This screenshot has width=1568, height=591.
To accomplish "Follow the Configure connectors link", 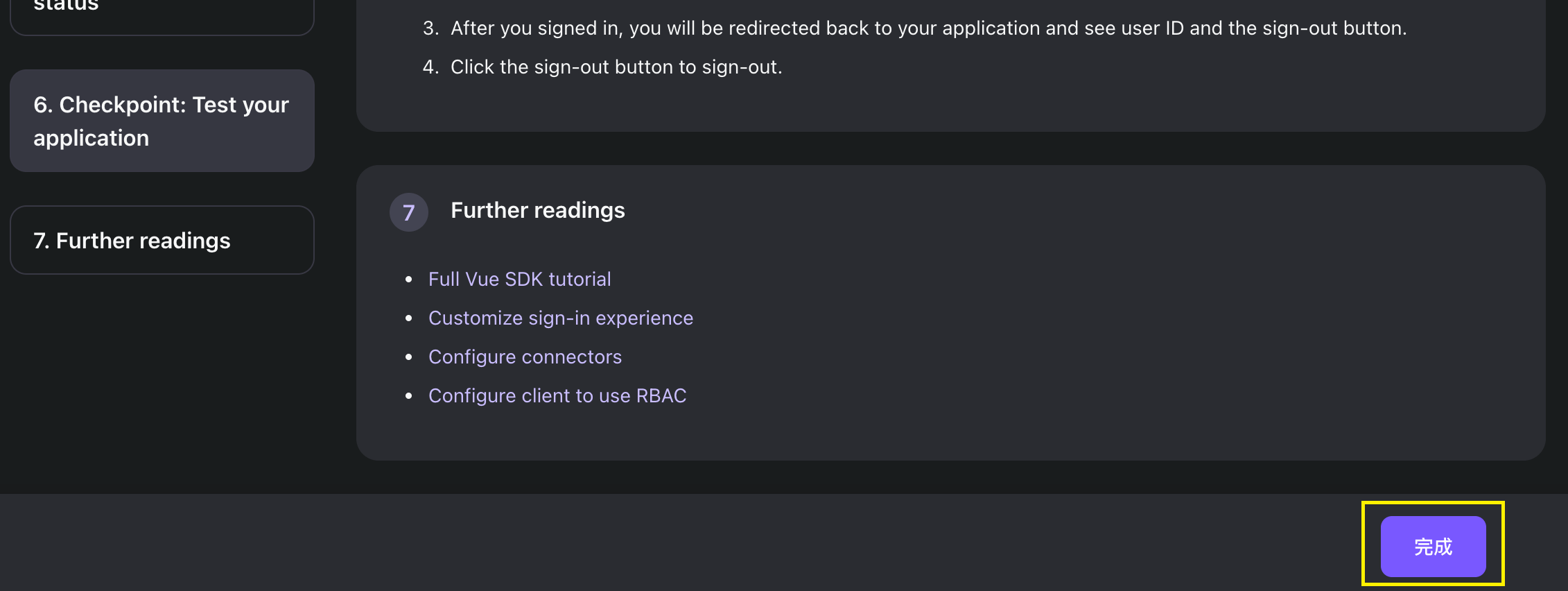I will tap(525, 357).
